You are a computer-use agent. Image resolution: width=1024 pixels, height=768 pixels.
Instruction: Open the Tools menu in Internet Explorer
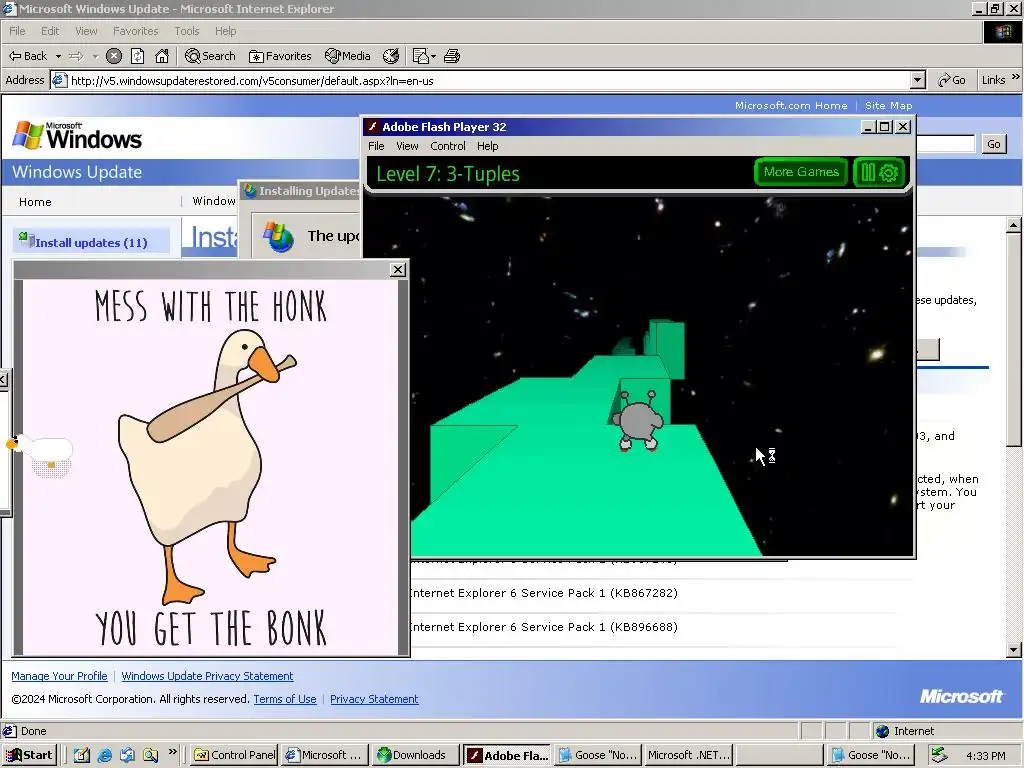(x=187, y=31)
